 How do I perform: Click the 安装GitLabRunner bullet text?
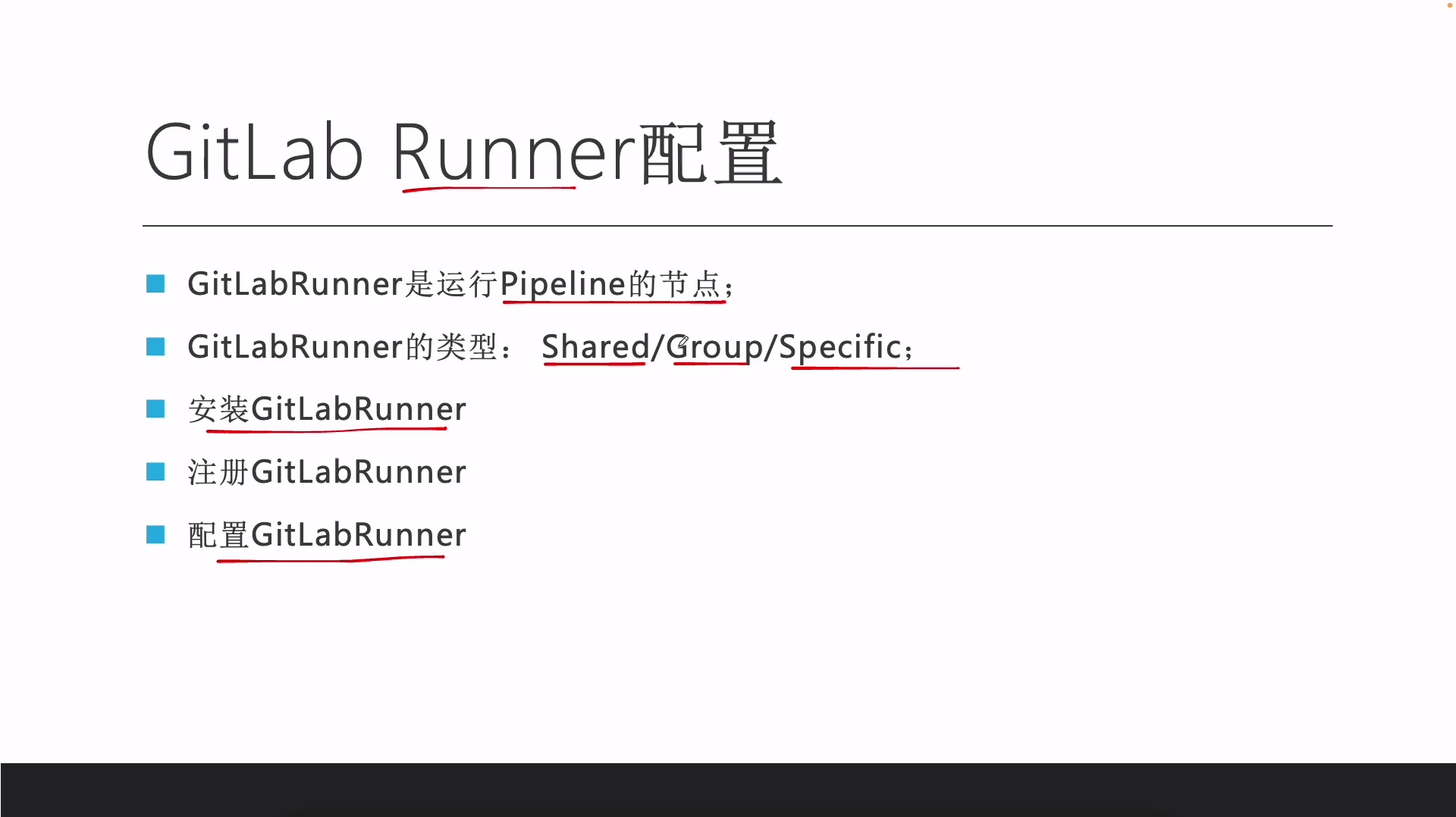click(327, 409)
